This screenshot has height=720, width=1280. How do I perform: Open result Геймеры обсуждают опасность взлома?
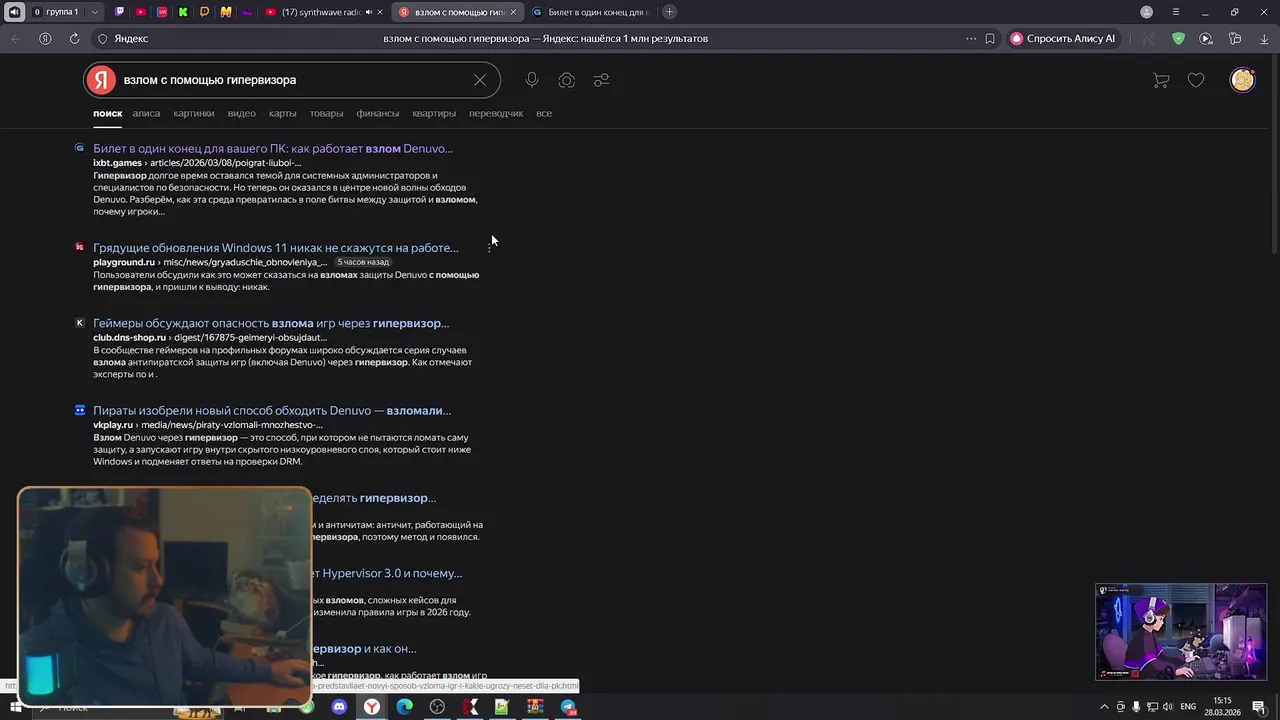pos(271,323)
